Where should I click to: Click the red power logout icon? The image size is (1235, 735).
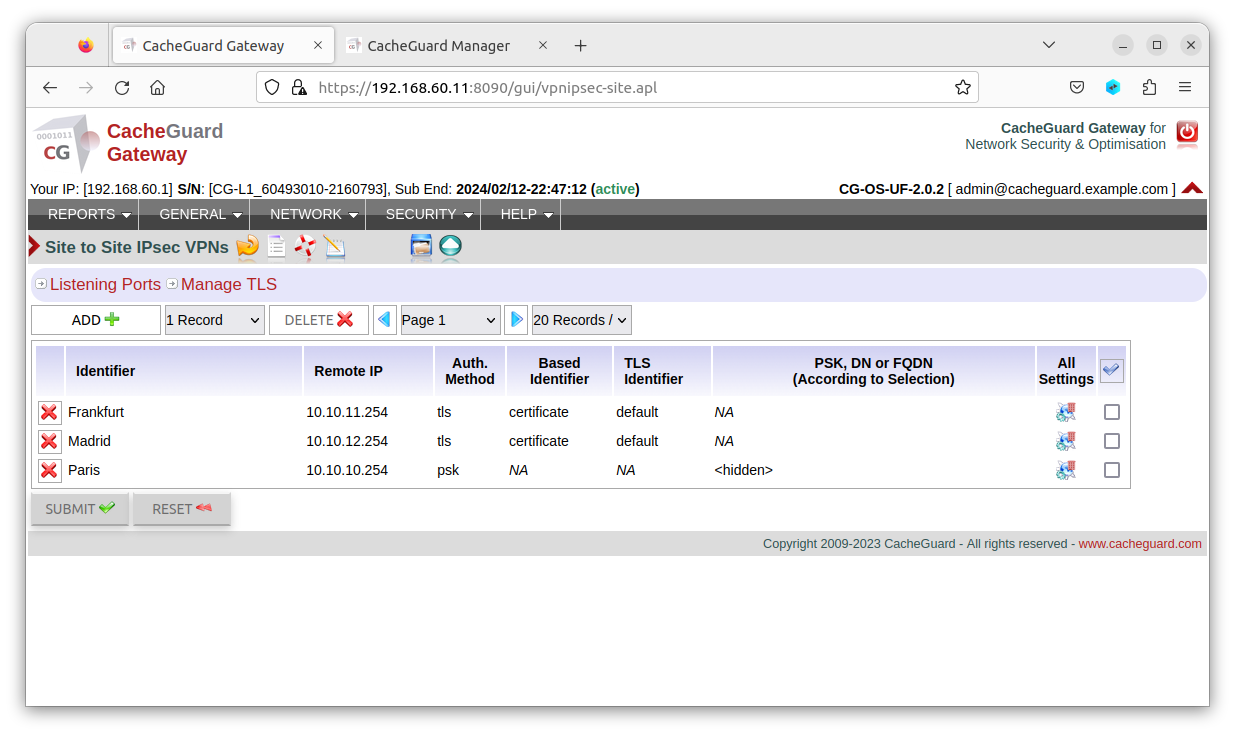pos(1187,134)
